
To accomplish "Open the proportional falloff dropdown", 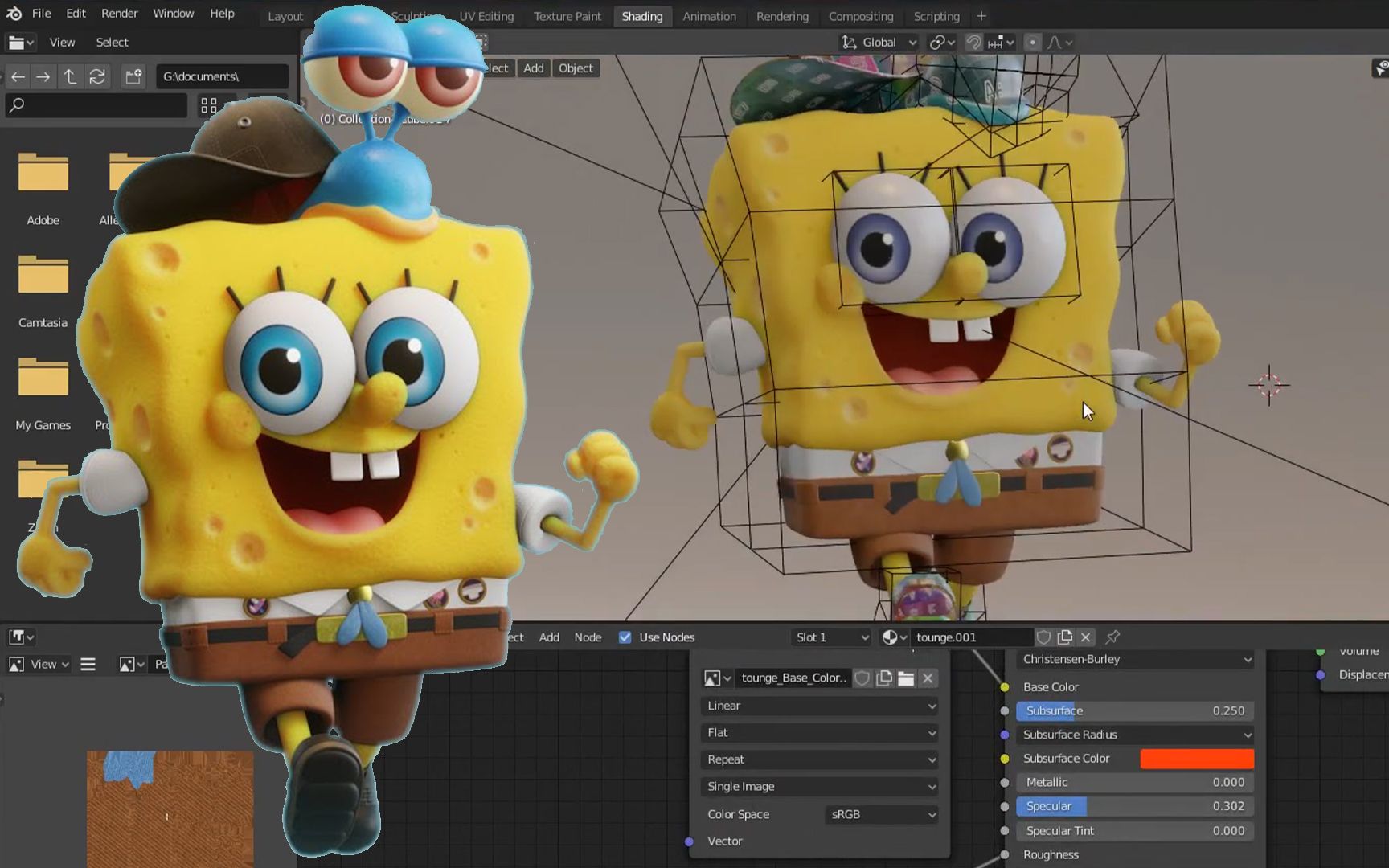I will coord(1061,43).
